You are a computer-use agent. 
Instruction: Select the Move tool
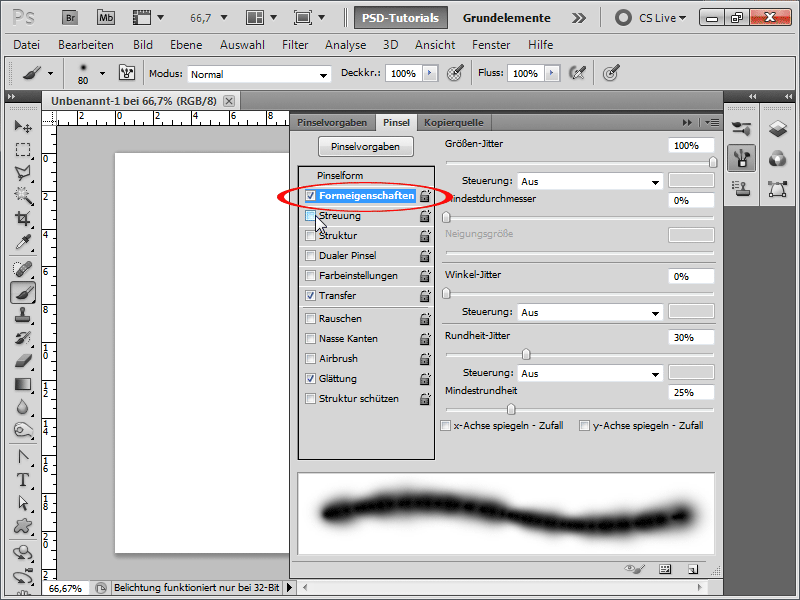tap(23, 126)
